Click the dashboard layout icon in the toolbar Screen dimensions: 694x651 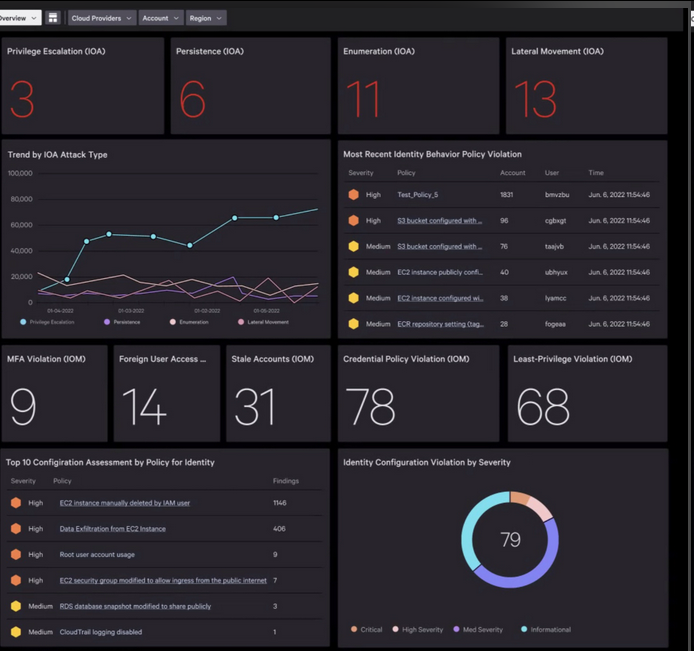(x=53, y=18)
